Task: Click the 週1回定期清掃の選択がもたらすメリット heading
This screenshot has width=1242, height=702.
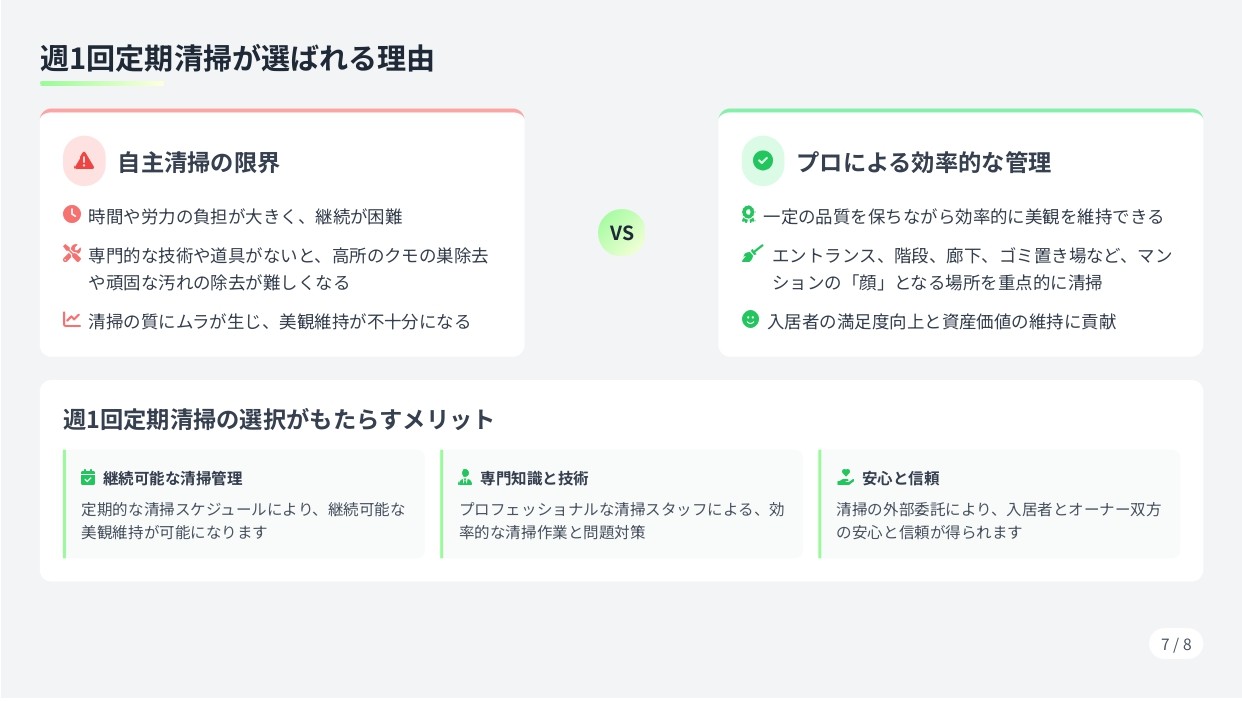Action: pyautogui.click(x=278, y=419)
